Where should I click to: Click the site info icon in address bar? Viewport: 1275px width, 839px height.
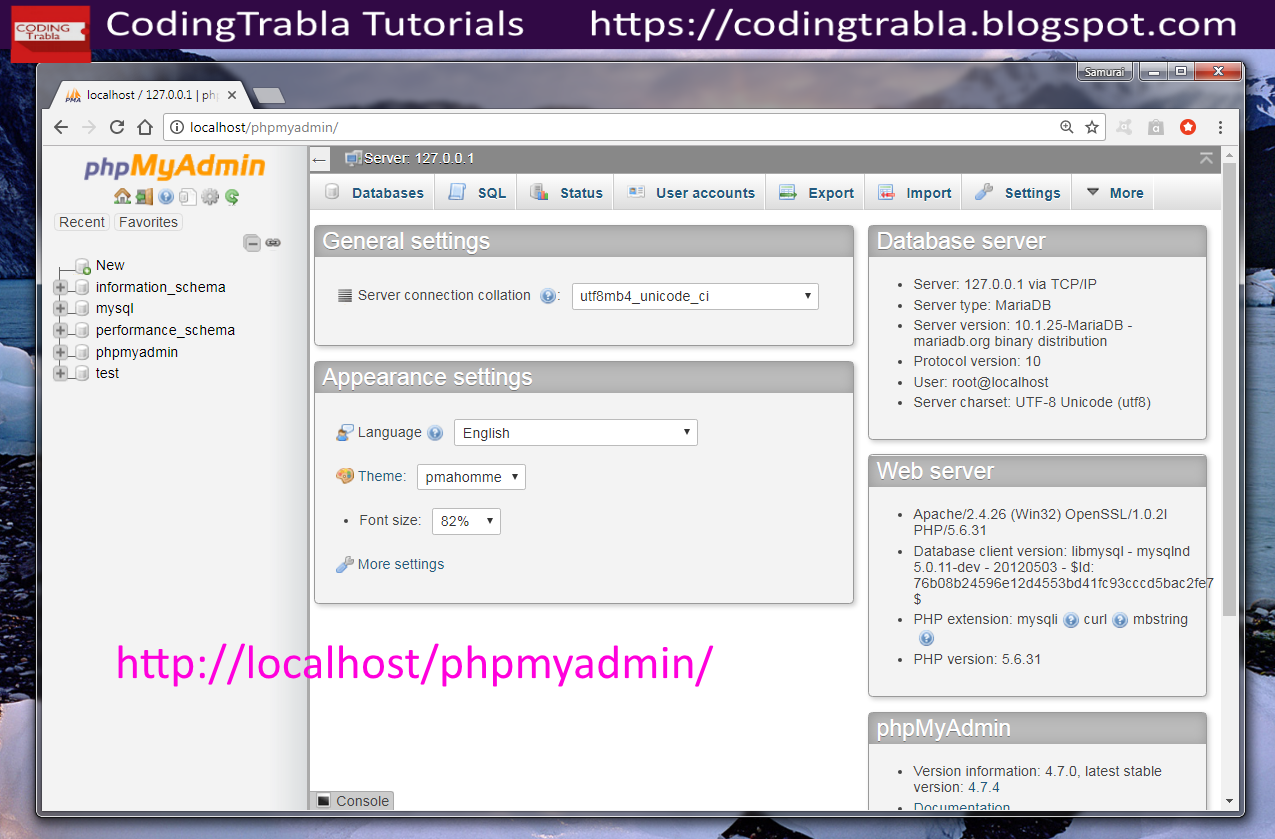click(x=177, y=127)
